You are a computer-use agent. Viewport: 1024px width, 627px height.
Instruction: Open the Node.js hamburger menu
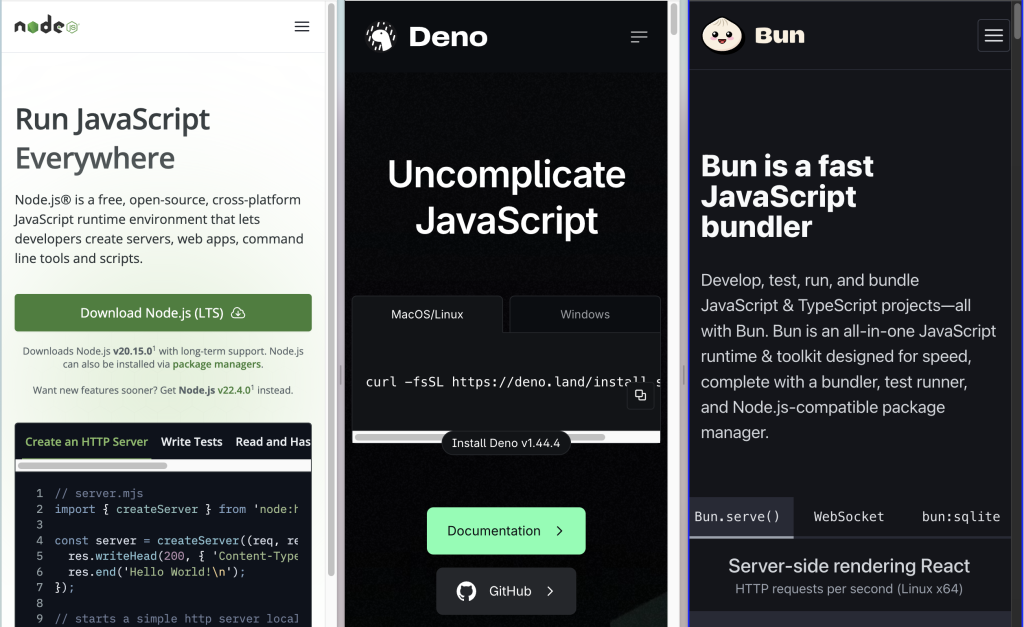302,27
